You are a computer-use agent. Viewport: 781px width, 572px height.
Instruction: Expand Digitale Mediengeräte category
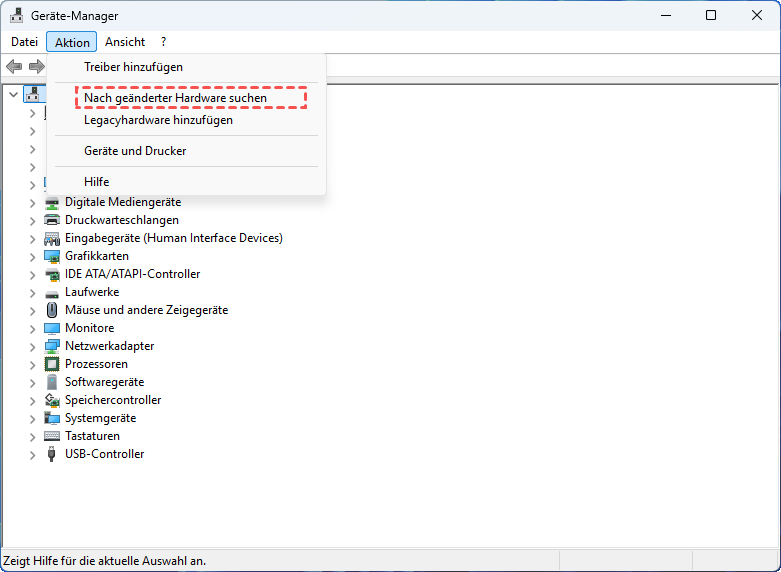[x=32, y=203]
